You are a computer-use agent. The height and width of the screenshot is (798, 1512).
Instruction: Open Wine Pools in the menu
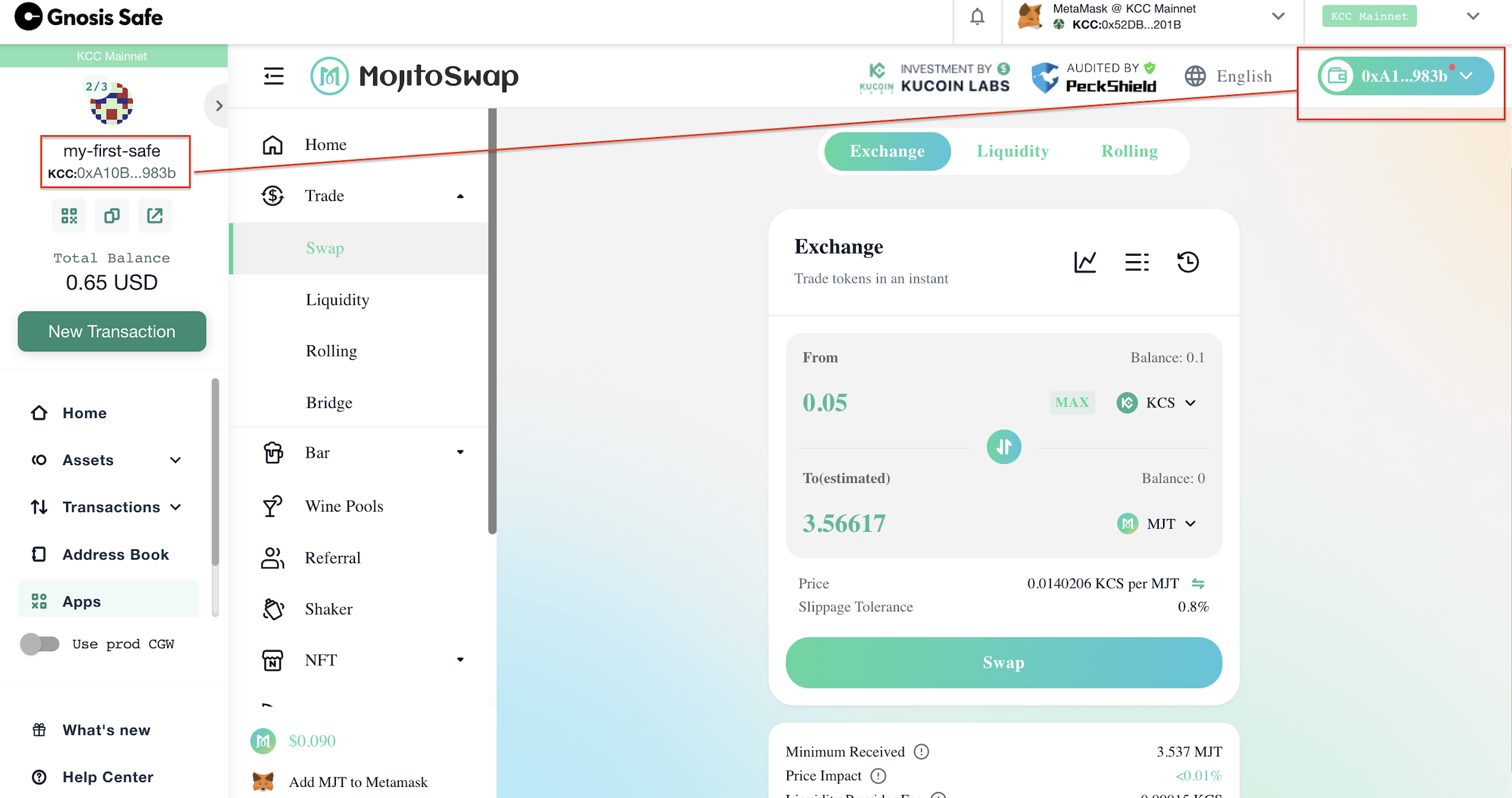click(343, 506)
